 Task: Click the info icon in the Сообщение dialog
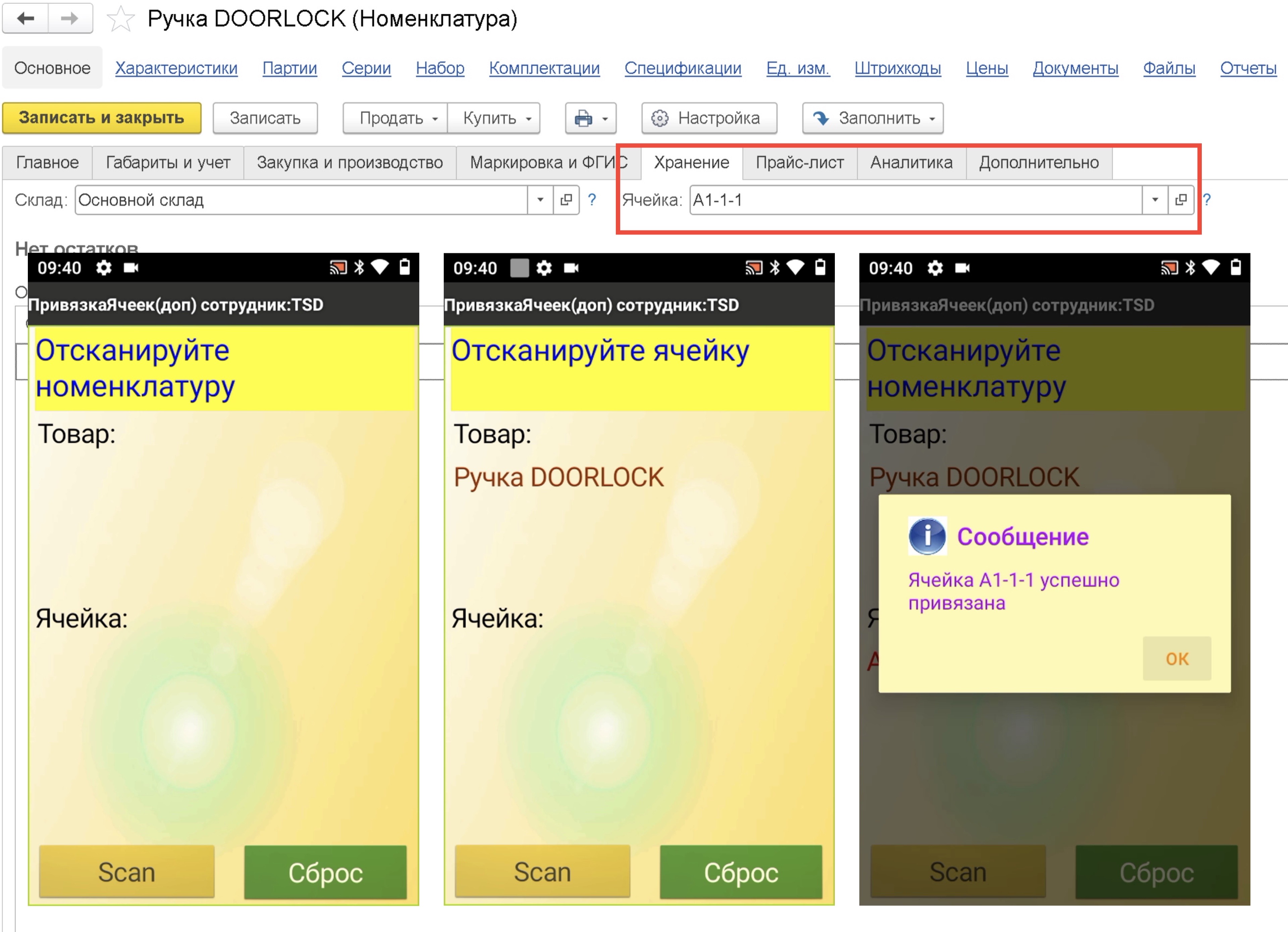click(927, 535)
